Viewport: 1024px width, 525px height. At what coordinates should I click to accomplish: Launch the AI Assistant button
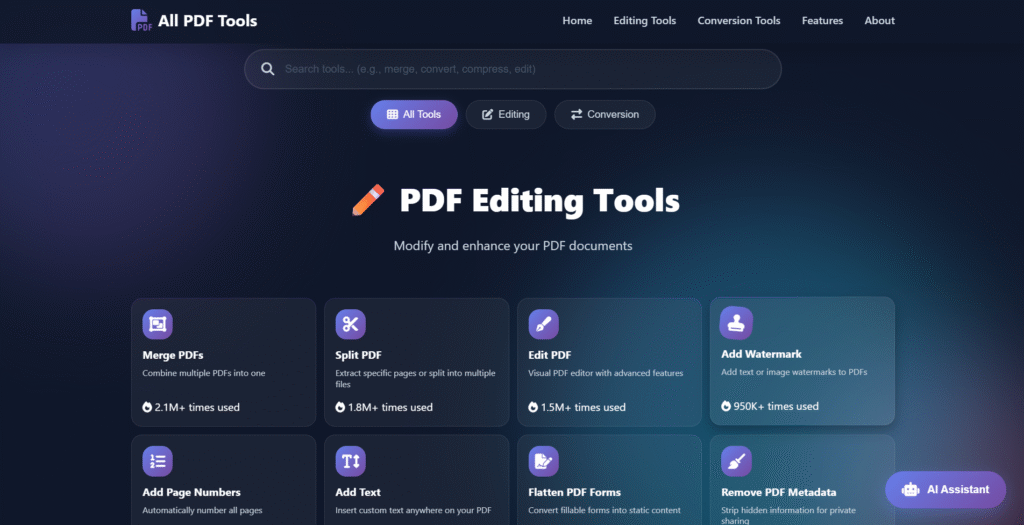(x=945, y=490)
